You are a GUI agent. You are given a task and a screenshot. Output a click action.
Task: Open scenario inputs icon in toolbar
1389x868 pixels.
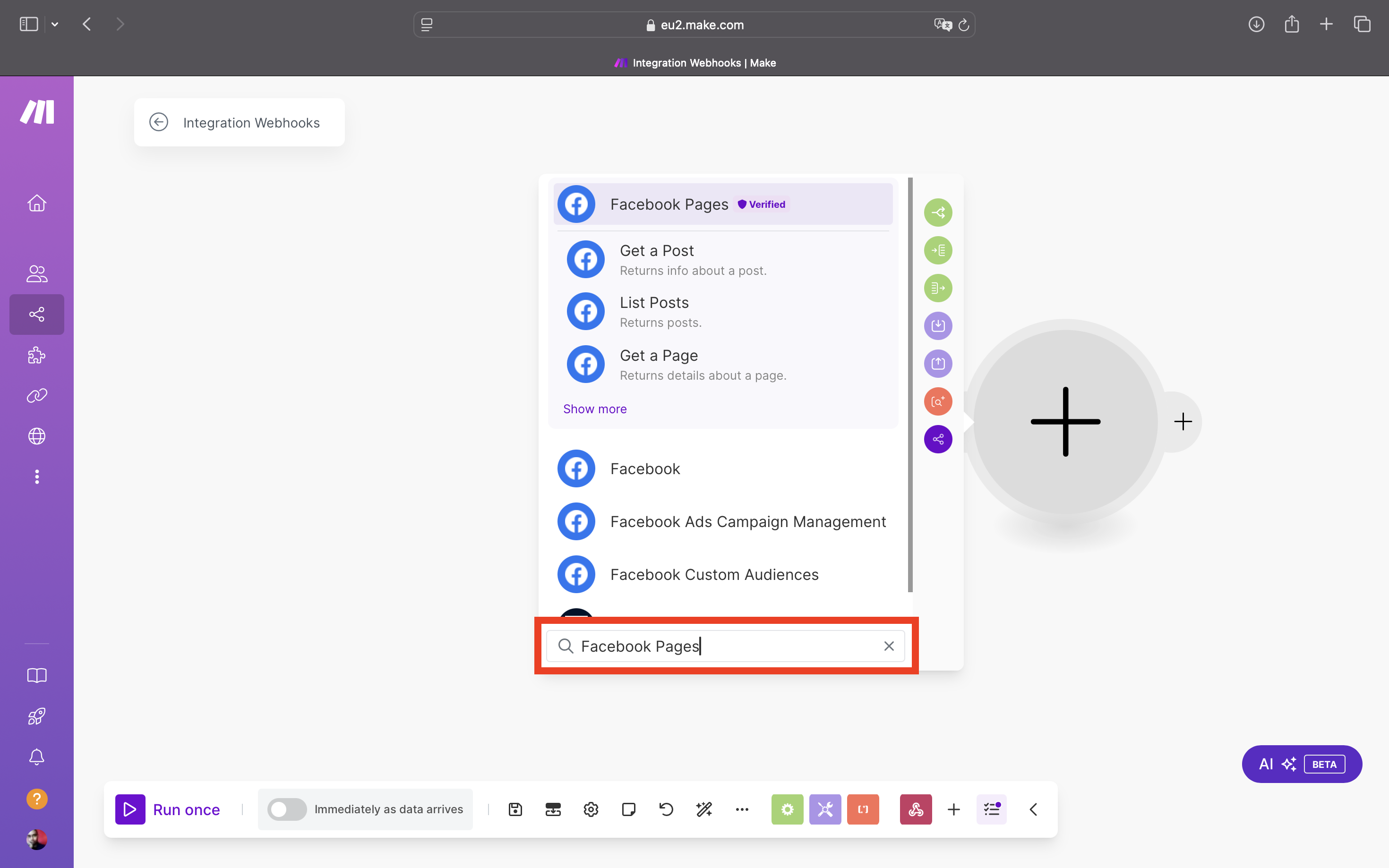tap(553, 809)
